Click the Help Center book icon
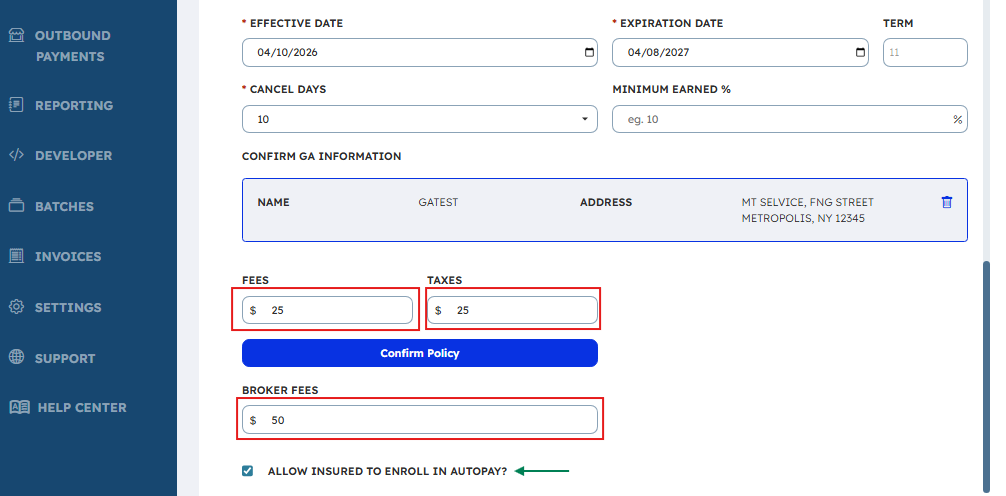Viewport: 1006px width, 496px height. tap(19, 407)
